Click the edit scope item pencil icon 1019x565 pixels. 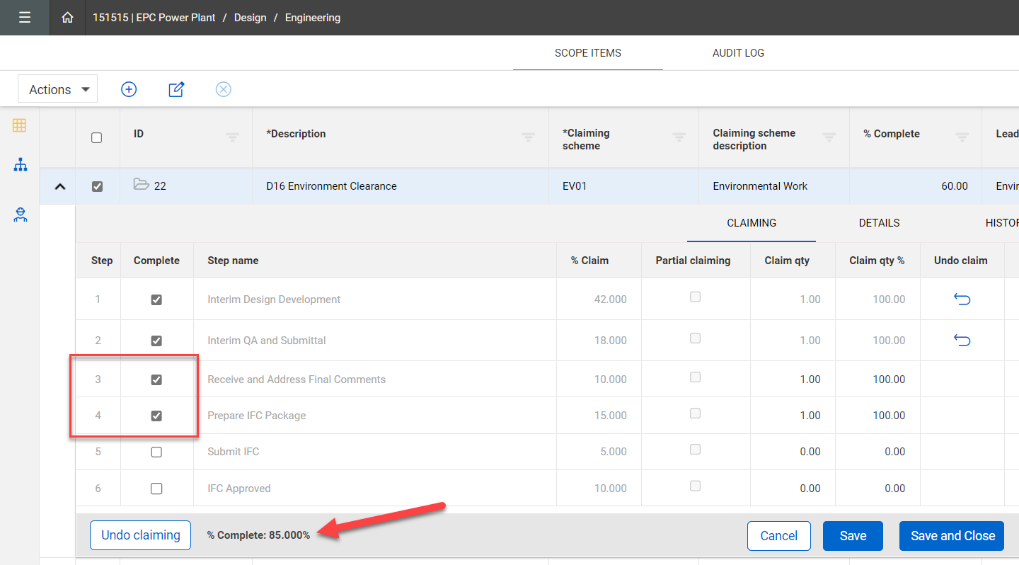pyautogui.click(x=176, y=89)
